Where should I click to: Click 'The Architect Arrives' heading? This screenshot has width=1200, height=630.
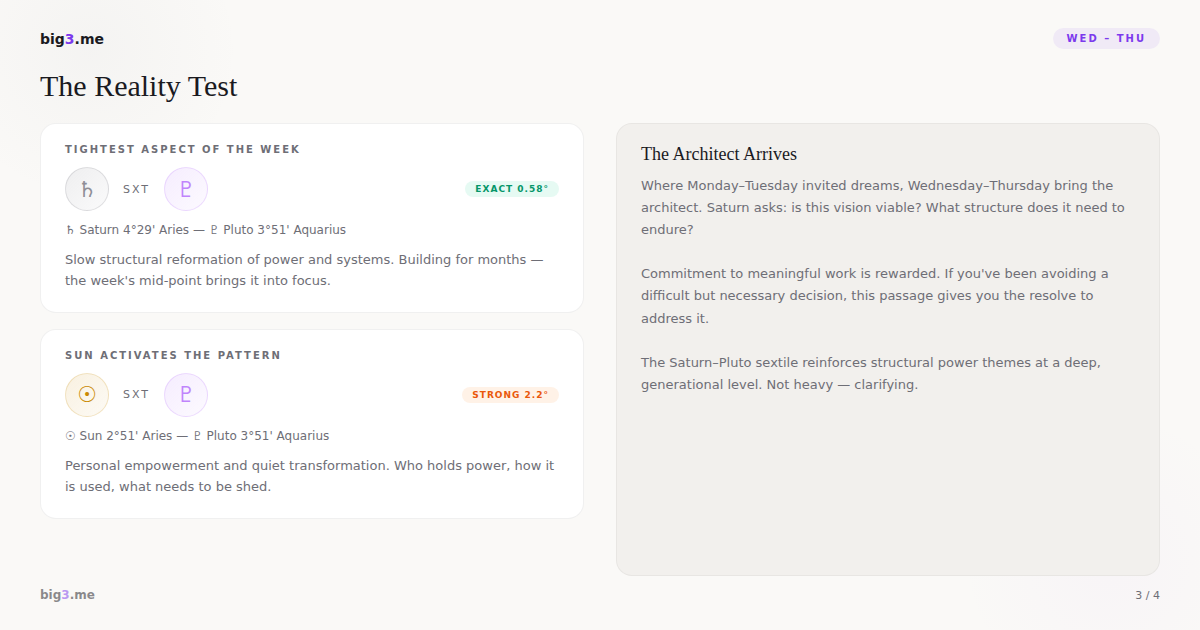point(719,154)
